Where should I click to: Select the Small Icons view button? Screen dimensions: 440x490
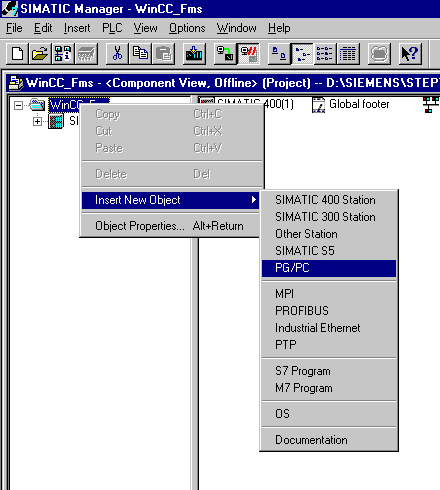[302, 54]
